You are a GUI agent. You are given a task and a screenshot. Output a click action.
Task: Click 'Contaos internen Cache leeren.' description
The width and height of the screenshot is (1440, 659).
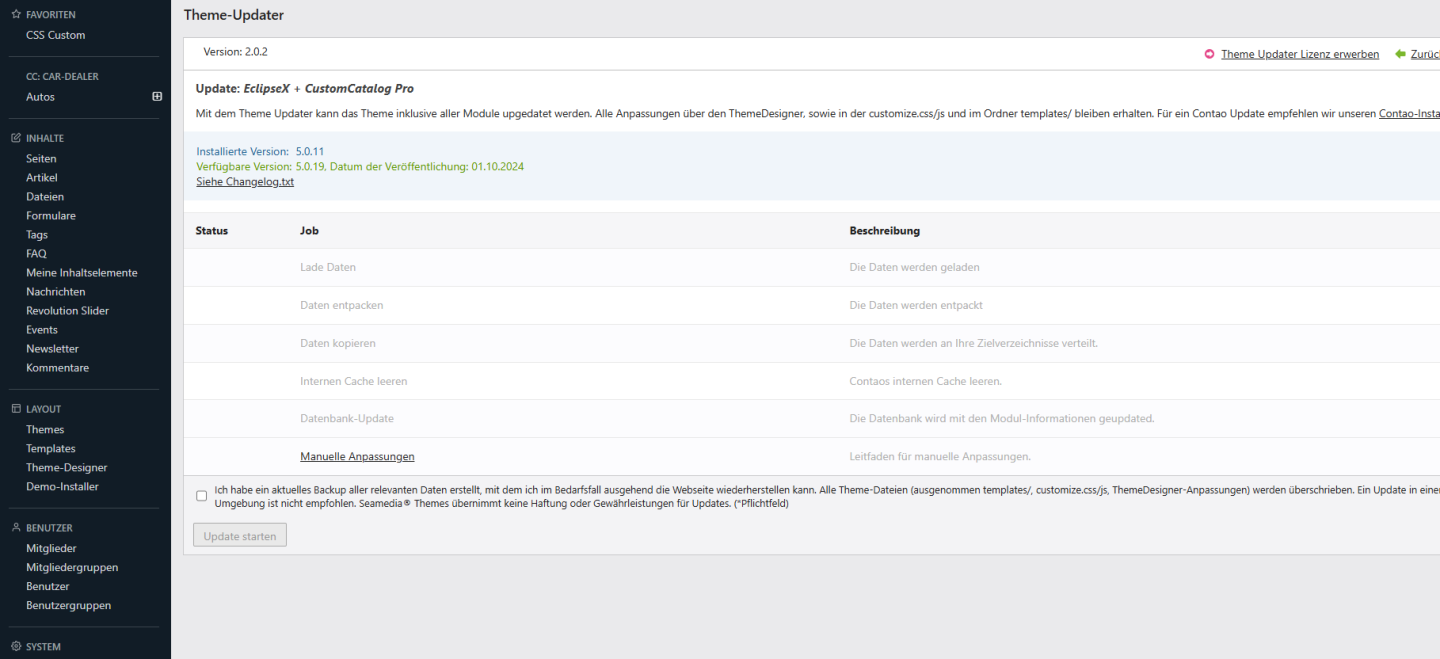tap(926, 381)
